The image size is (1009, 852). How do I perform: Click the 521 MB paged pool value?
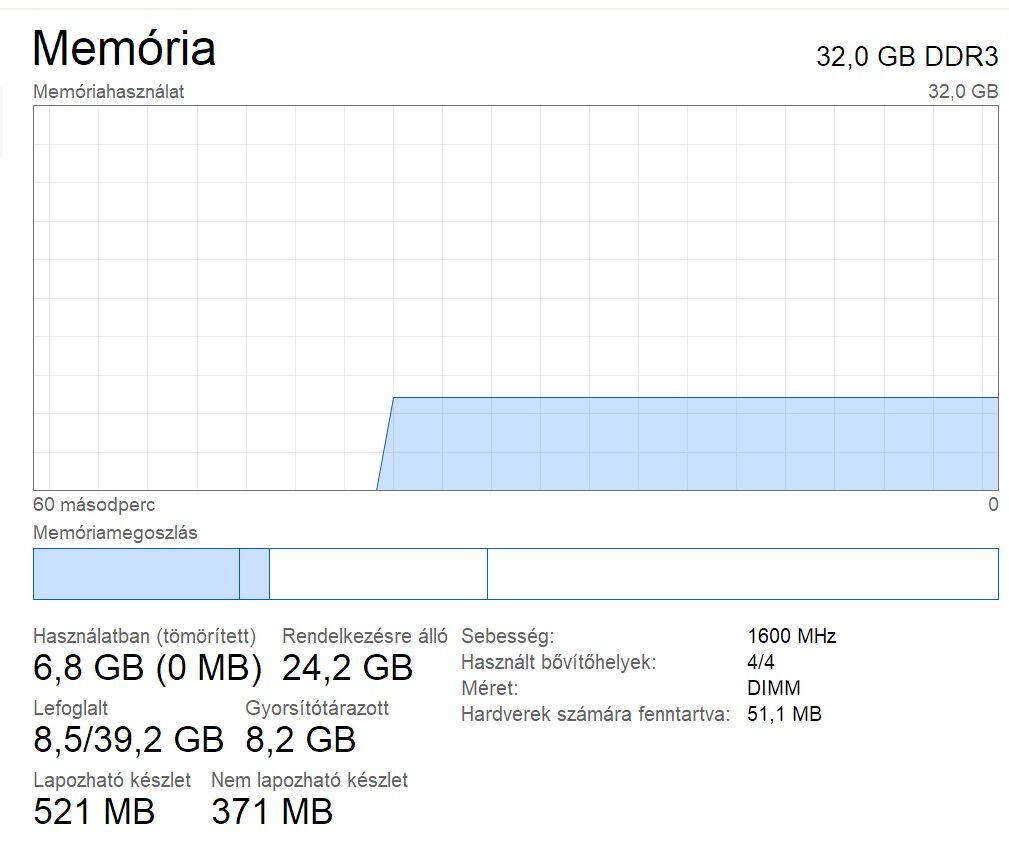[x=94, y=811]
